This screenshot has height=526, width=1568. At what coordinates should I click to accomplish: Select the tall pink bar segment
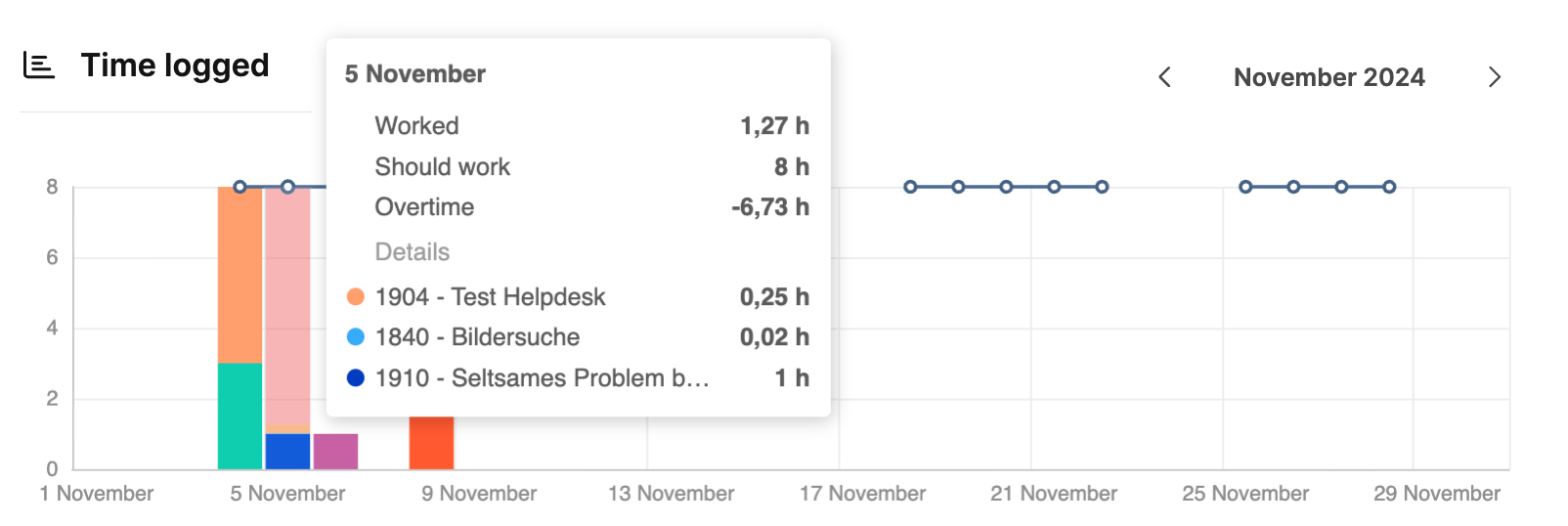(287, 305)
